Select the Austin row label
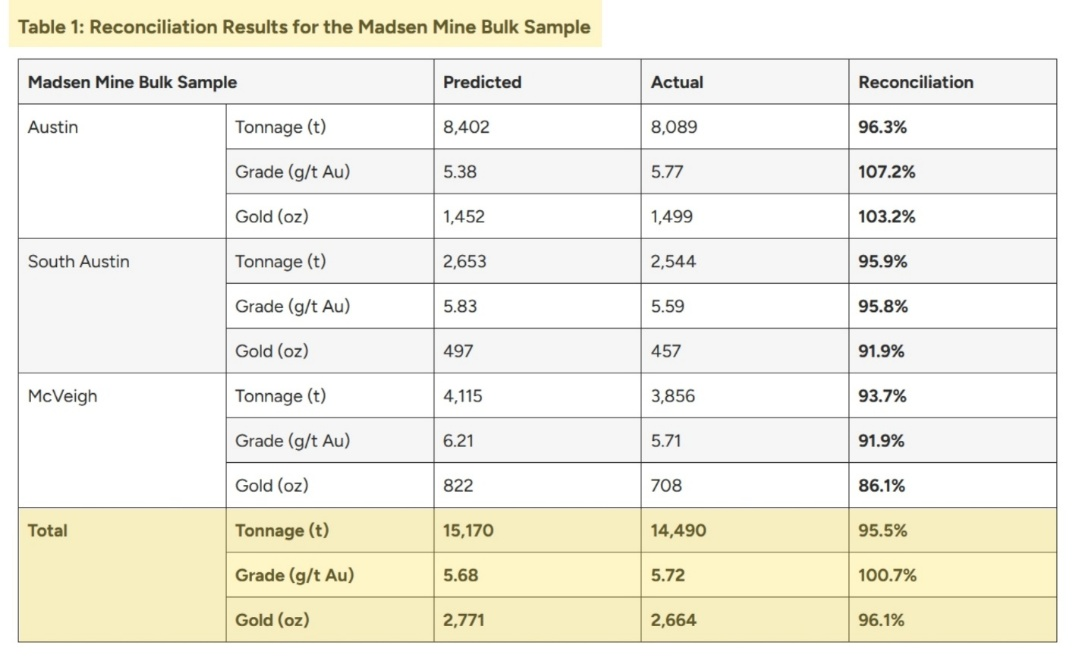 point(52,127)
